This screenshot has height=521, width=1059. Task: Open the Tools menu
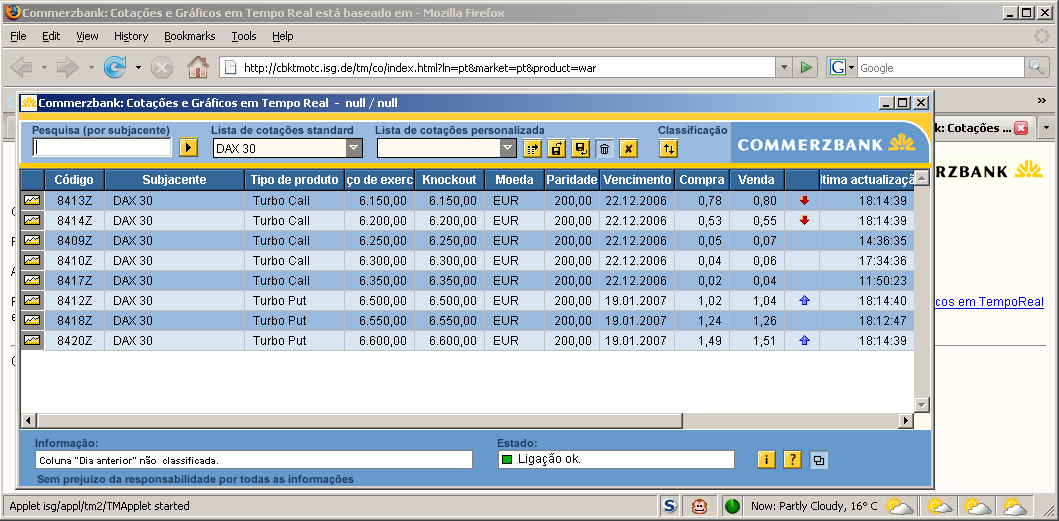(244, 36)
